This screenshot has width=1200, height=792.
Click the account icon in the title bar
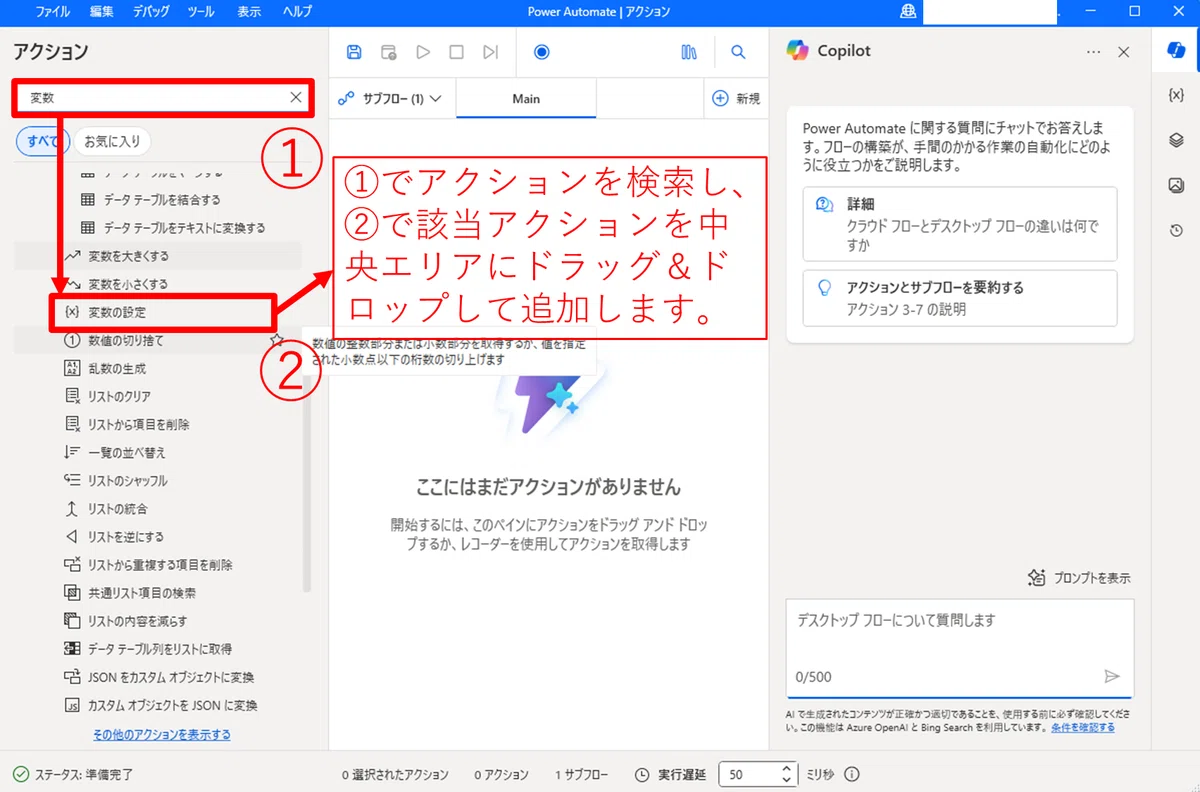coord(908,11)
